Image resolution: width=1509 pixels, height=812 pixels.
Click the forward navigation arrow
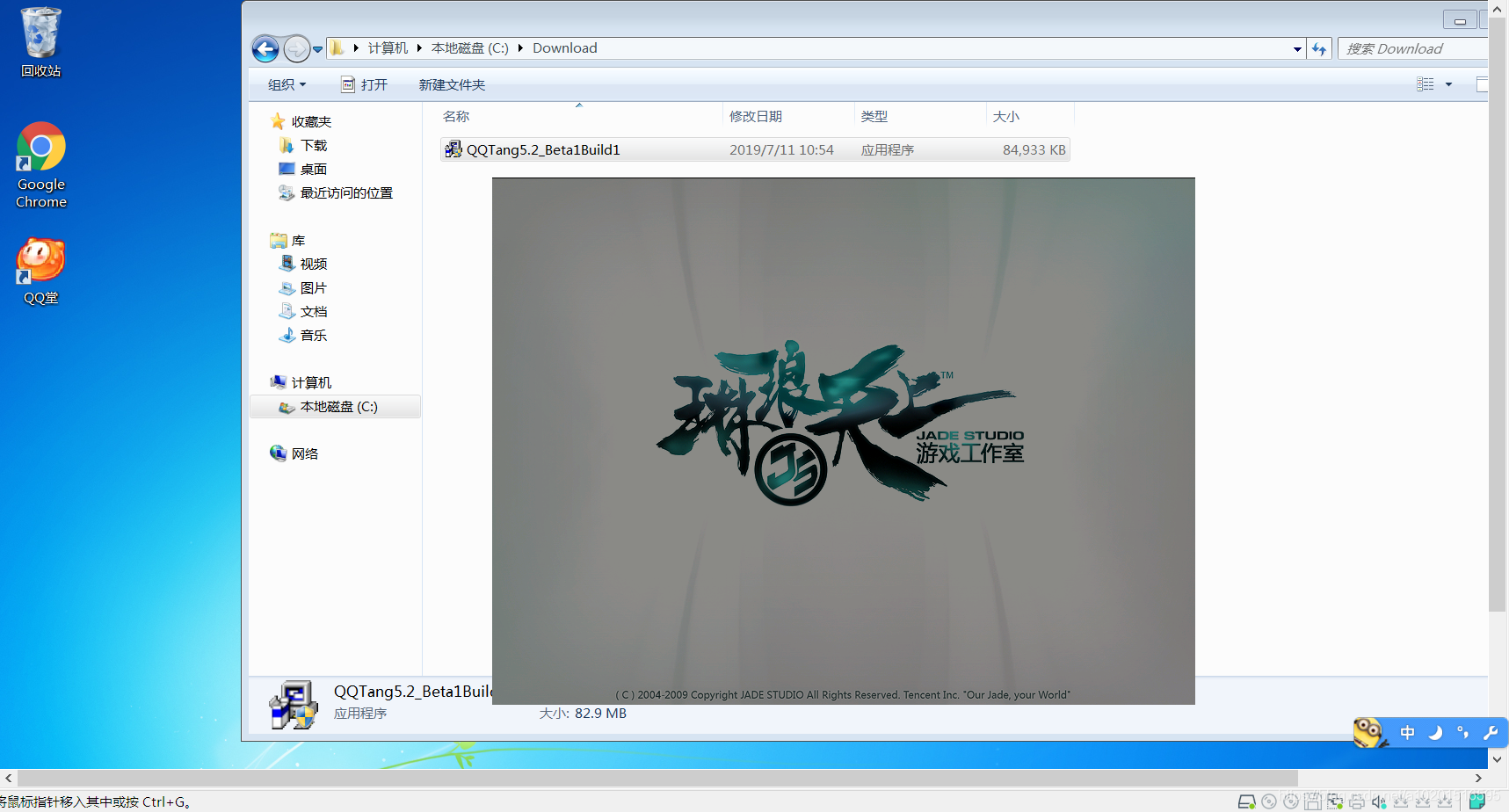click(x=297, y=48)
